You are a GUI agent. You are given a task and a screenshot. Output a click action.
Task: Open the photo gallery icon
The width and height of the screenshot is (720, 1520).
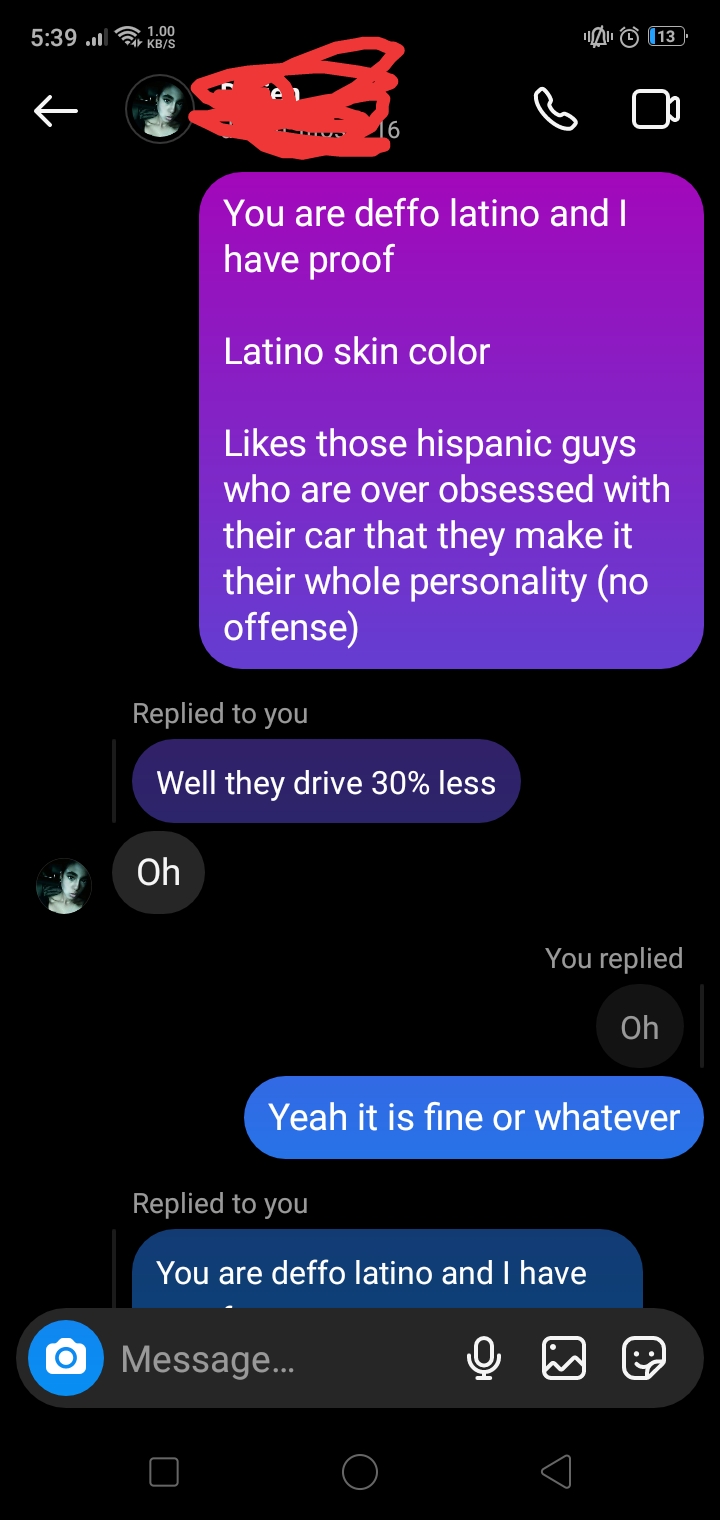click(x=563, y=1358)
